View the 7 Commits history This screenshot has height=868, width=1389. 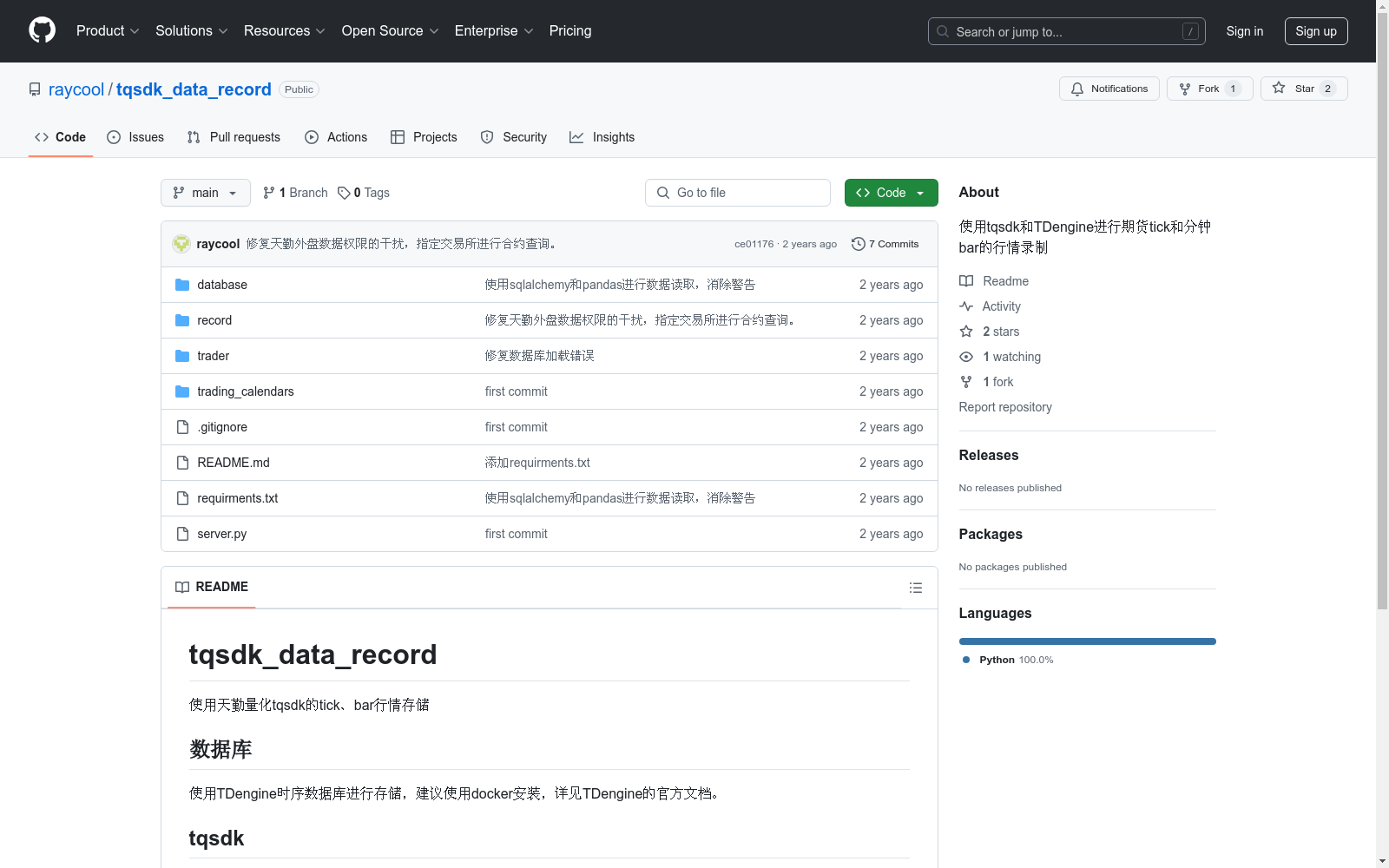(x=885, y=244)
